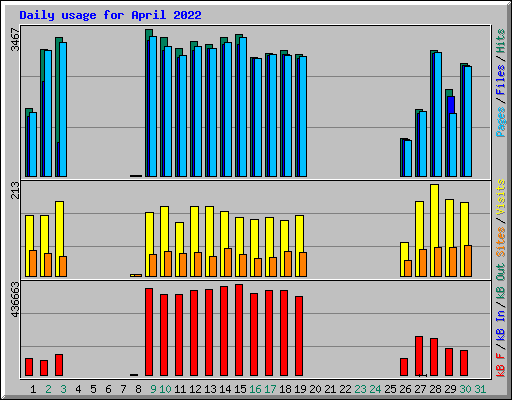Click the red kB bar for day 30

tap(464, 363)
